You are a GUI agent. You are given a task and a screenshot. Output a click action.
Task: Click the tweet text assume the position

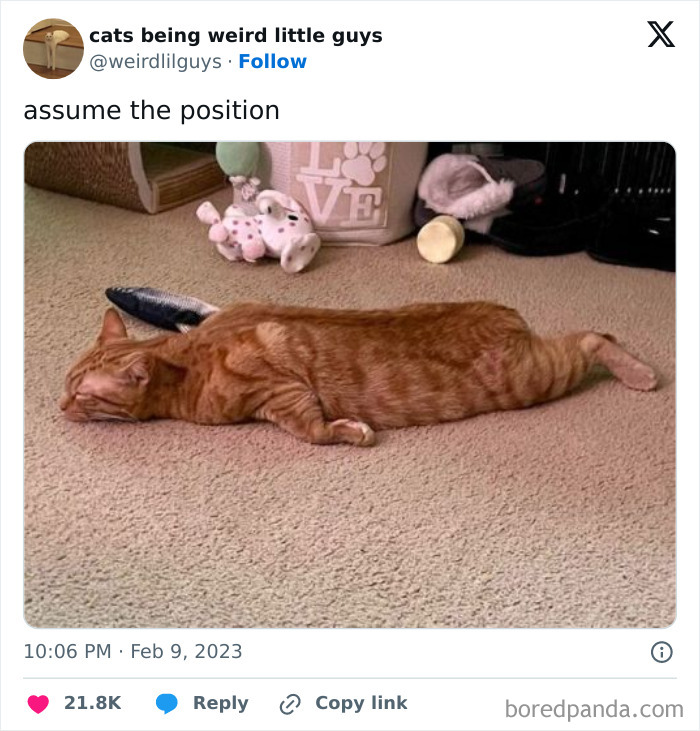[x=151, y=111]
